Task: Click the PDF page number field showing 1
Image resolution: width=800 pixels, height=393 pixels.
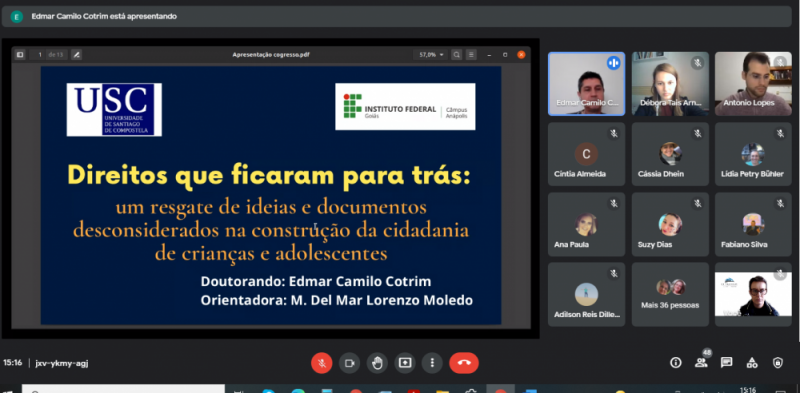Action: point(39,55)
